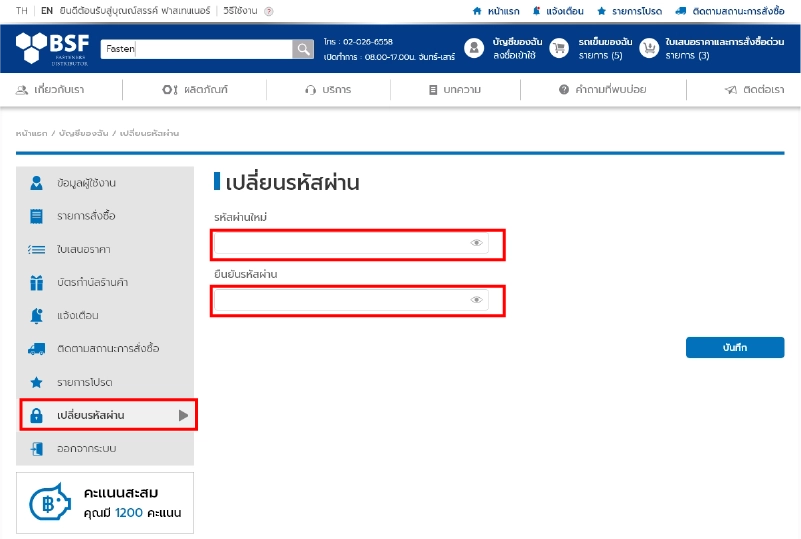Open gift voucher section icon
The height and width of the screenshot is (539, 801).
(x=37, y=283)
